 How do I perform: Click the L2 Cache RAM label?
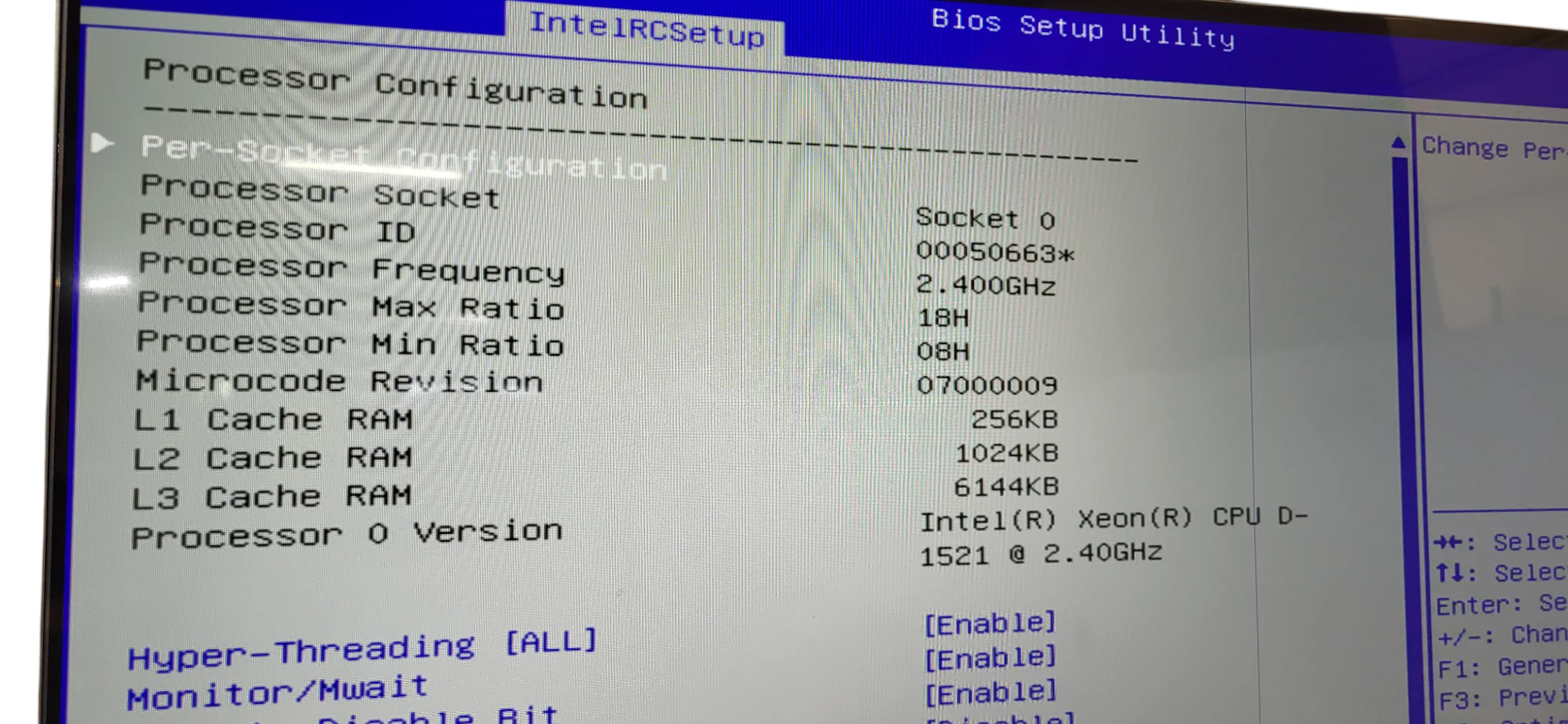pos(273,458)
